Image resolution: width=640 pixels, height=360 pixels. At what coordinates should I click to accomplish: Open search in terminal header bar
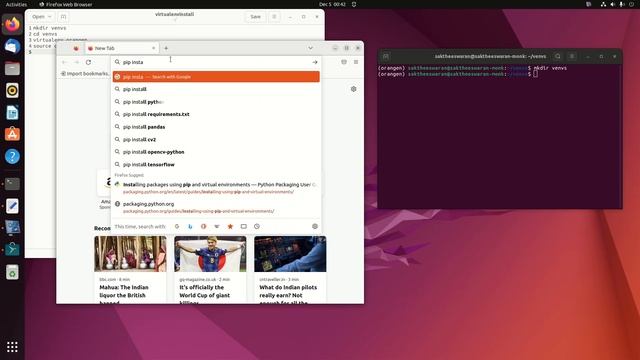point(558,56)
